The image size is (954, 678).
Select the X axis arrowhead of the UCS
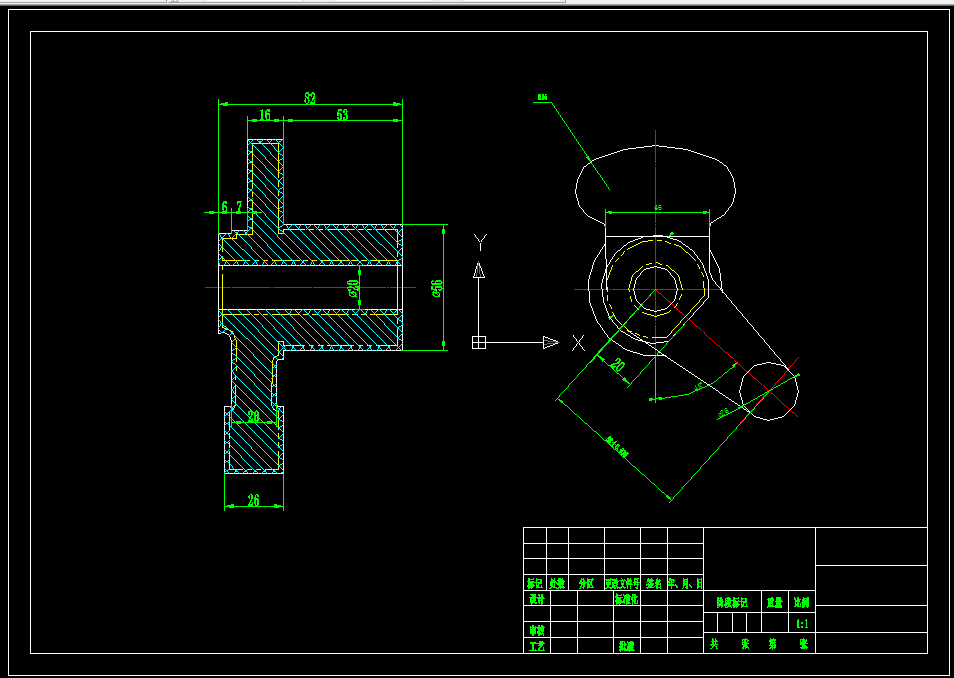point(551,343)
